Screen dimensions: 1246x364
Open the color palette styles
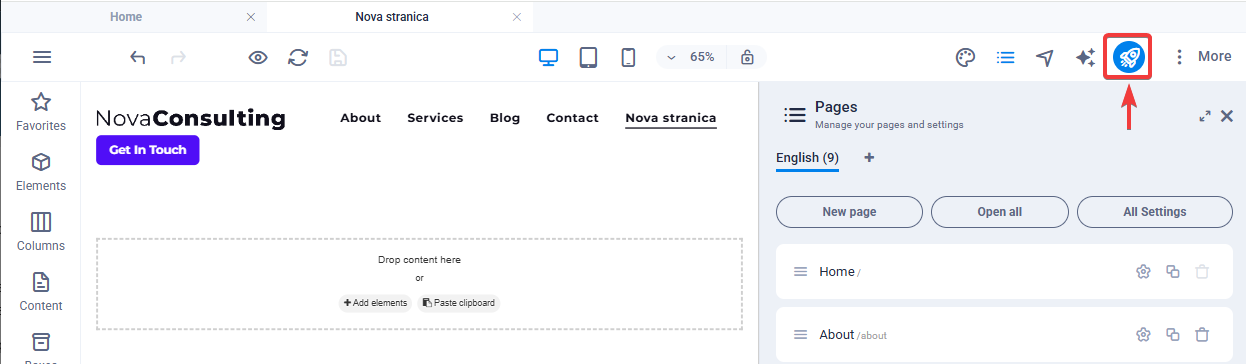pos(965,57)
